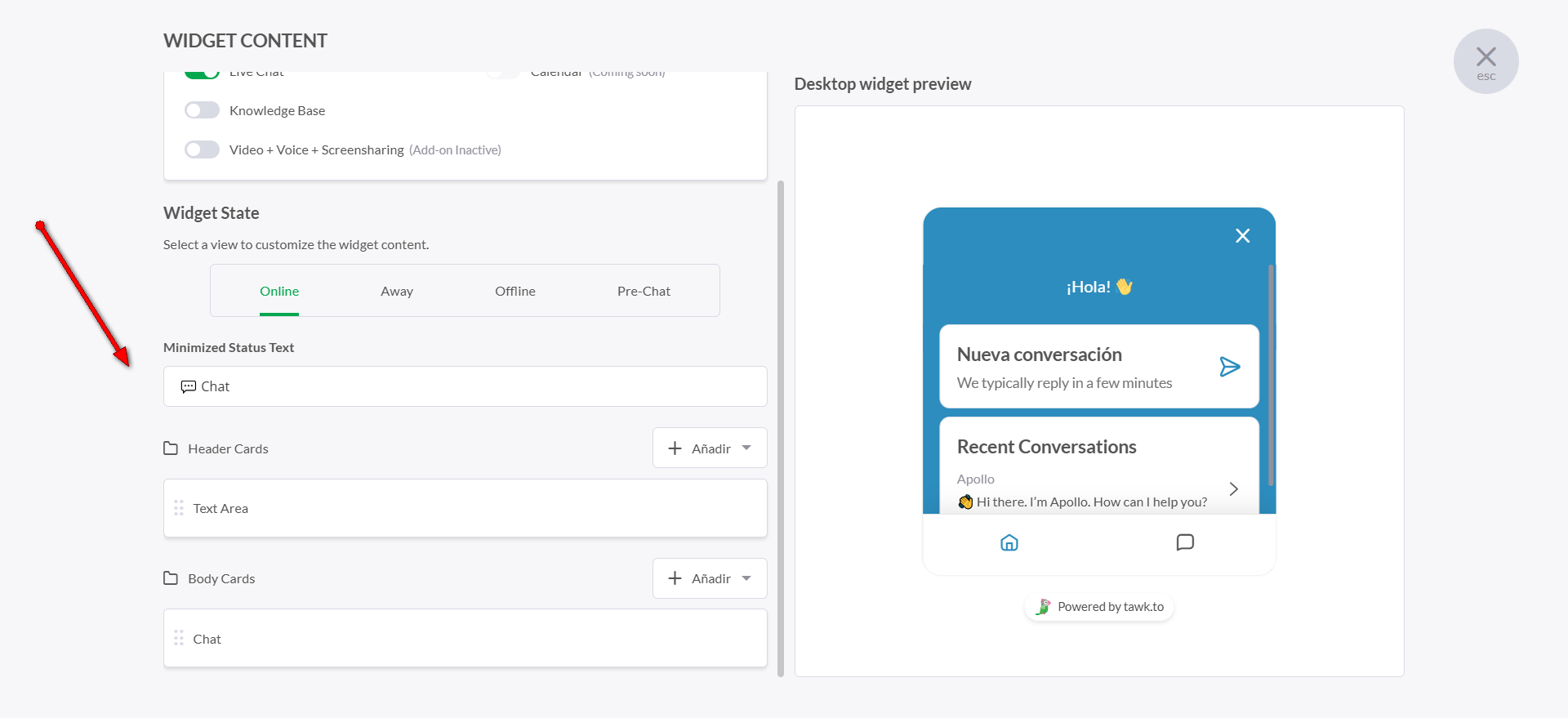Switch to the Away widget state tab
The width and height of the screenshot is (1568, 718).
(397, 292)
